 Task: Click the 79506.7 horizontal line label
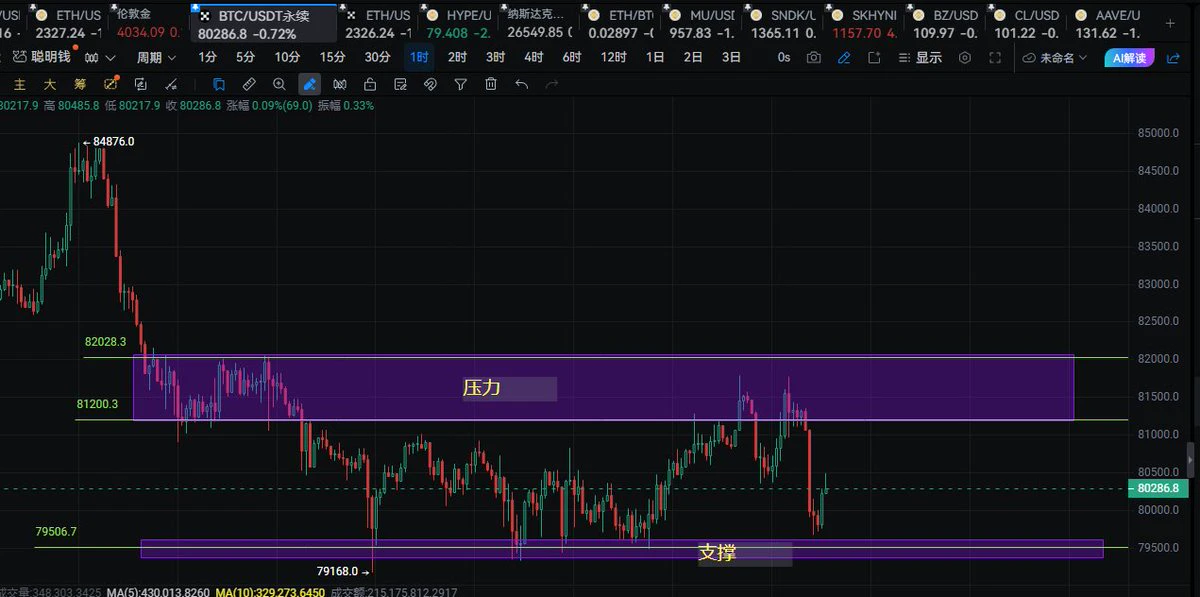56,532
